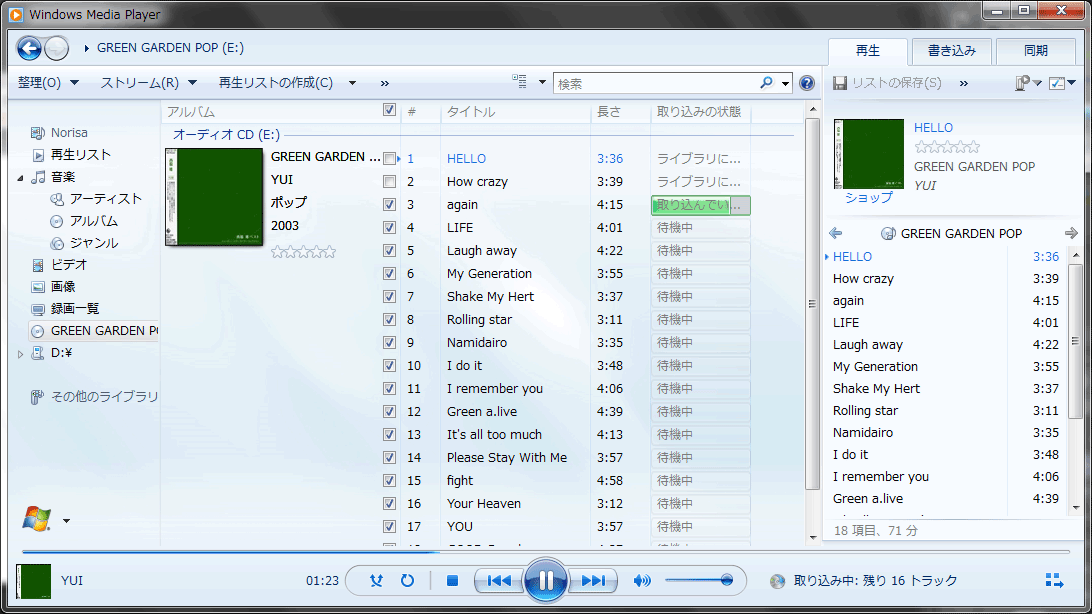Check the box for How crazy
Image resolution: width=1092 pixels, height=614 pixels.
point(389,182)
